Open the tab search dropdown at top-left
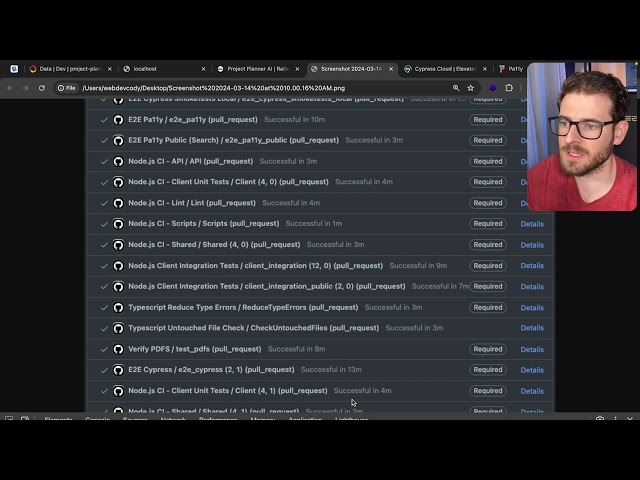Screen dimensions: 640x480 point(14,69)
